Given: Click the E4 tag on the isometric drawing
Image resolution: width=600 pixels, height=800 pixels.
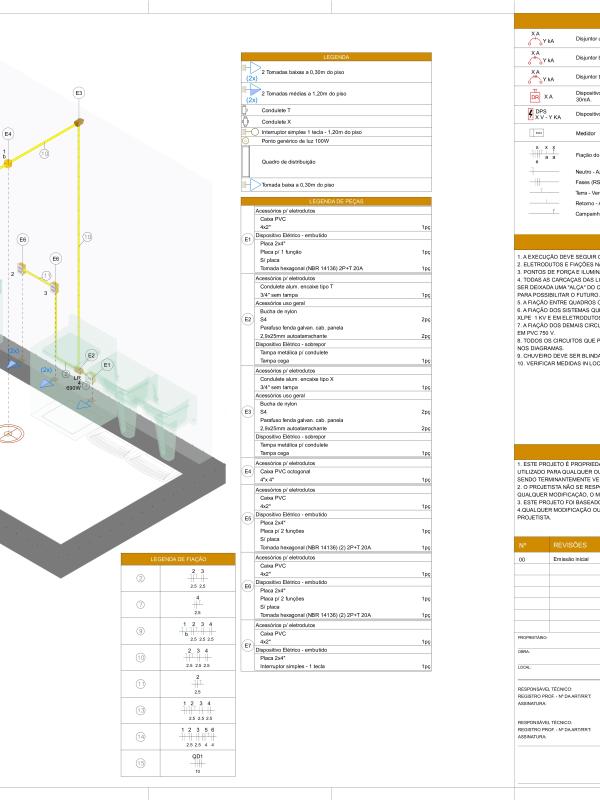Looking at the screenshot, I should pyautogui.click(x=8, y=134).
